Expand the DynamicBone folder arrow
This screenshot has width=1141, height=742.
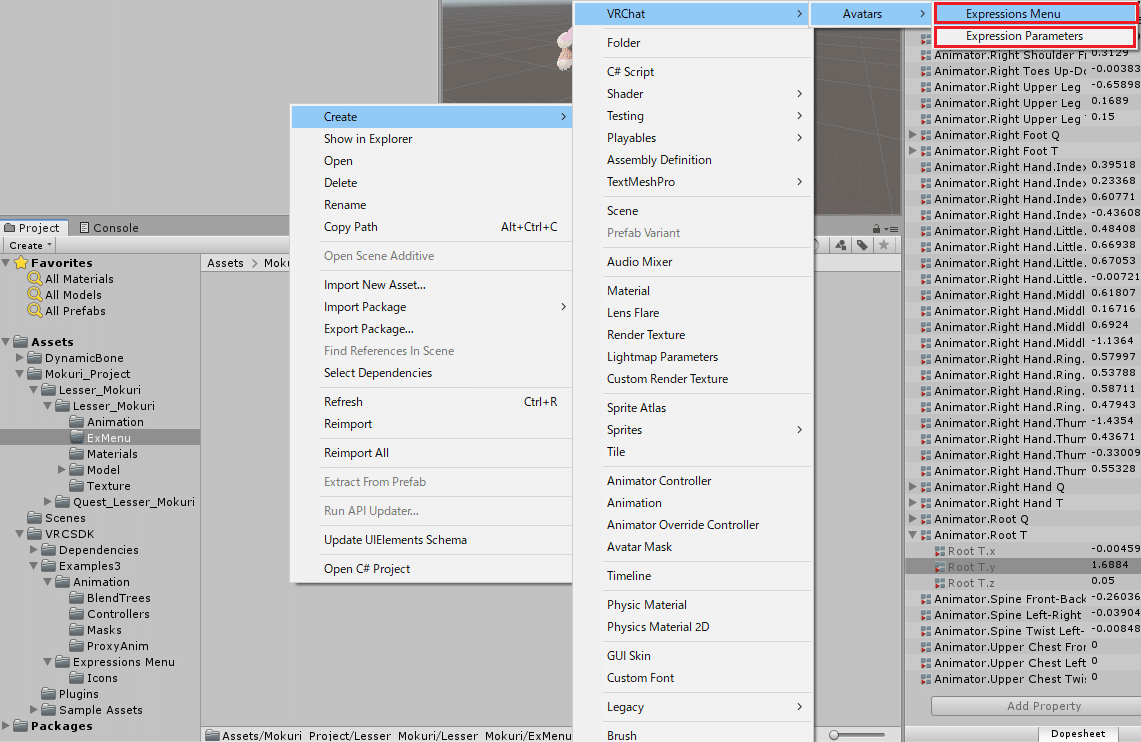tap(20, 357)
